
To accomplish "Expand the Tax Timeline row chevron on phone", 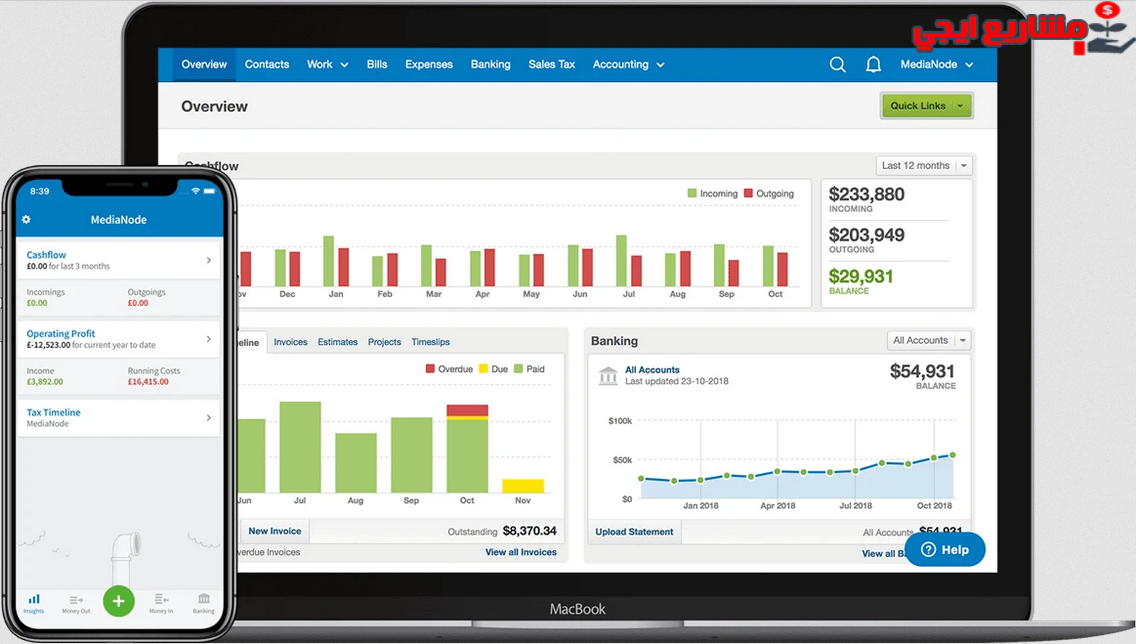I will [209, 418].
